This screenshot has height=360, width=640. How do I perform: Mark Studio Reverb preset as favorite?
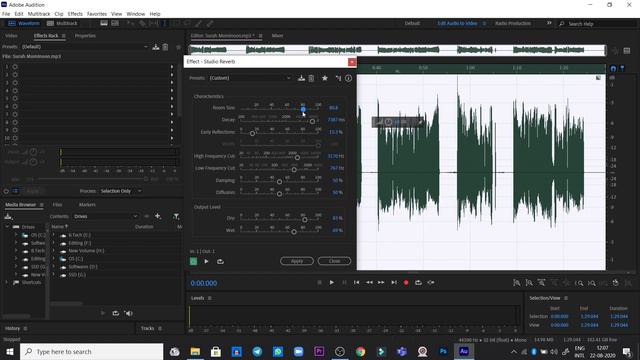[324, 78]
